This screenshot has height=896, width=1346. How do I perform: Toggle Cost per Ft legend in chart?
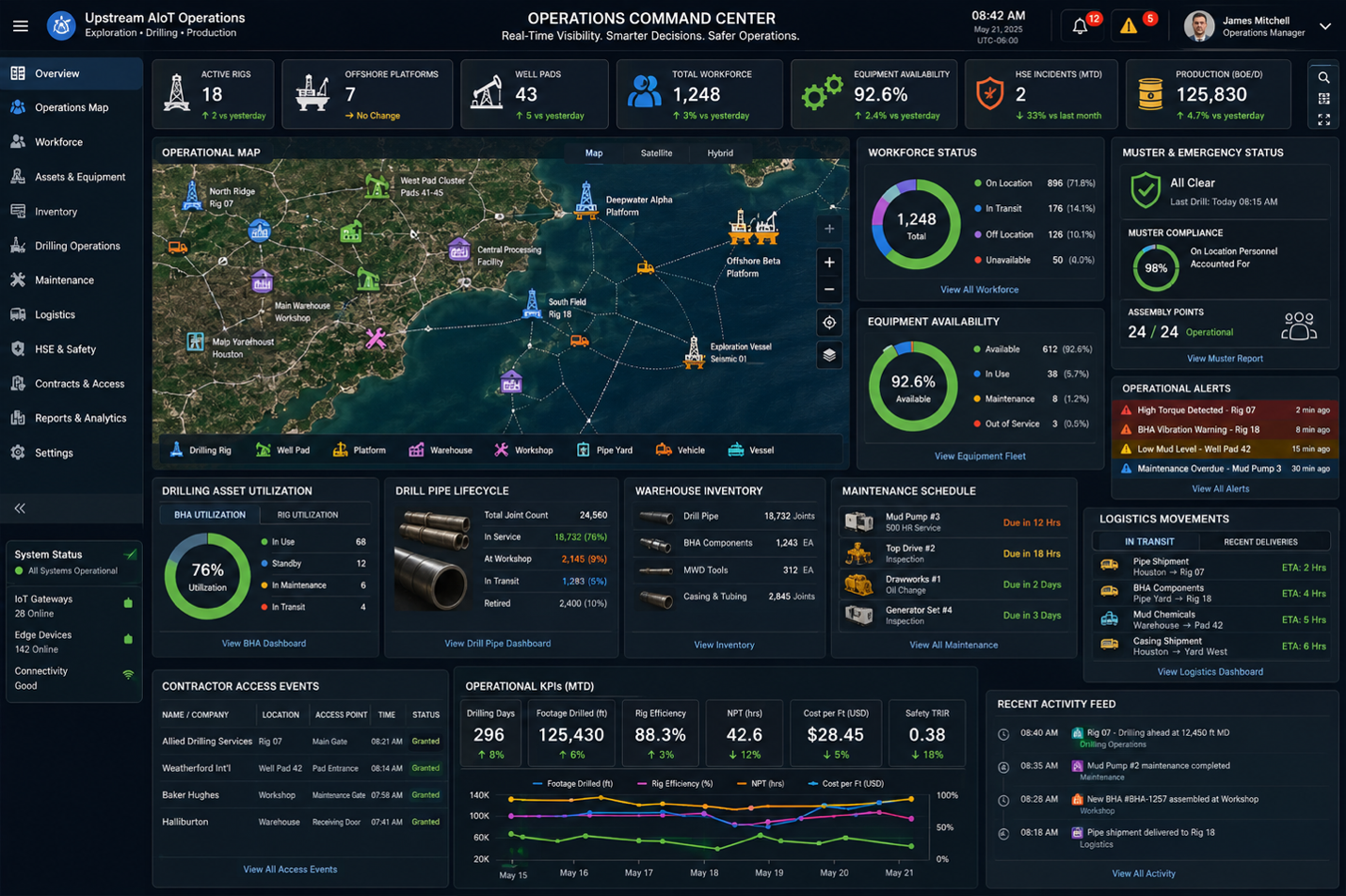845,784
